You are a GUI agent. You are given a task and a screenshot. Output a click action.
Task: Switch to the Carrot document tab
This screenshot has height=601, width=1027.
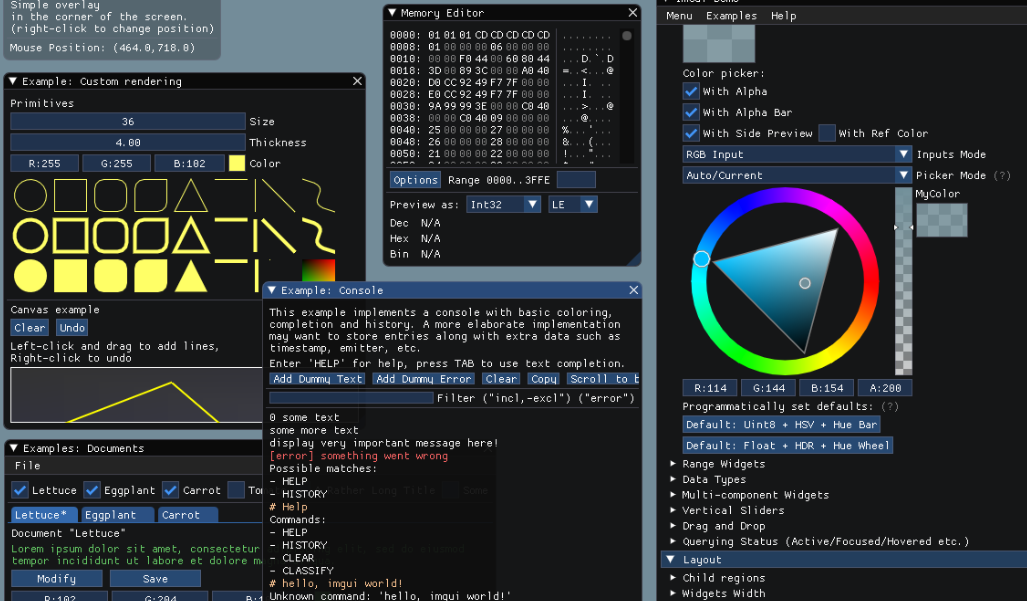point(188,515)
